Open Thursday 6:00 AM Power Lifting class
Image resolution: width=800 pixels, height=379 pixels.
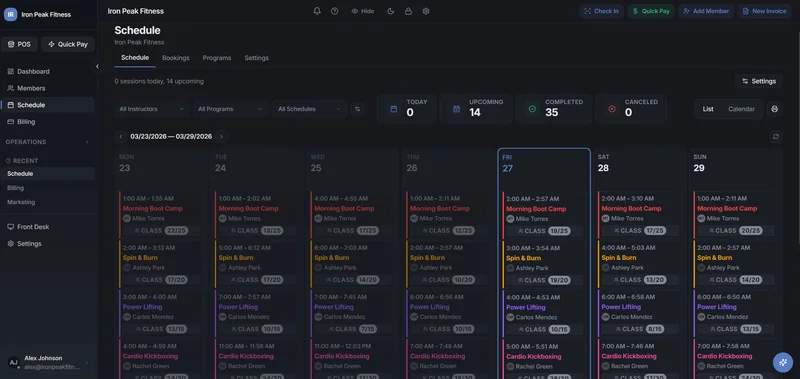pyautogui.click(x=448, y=313)
